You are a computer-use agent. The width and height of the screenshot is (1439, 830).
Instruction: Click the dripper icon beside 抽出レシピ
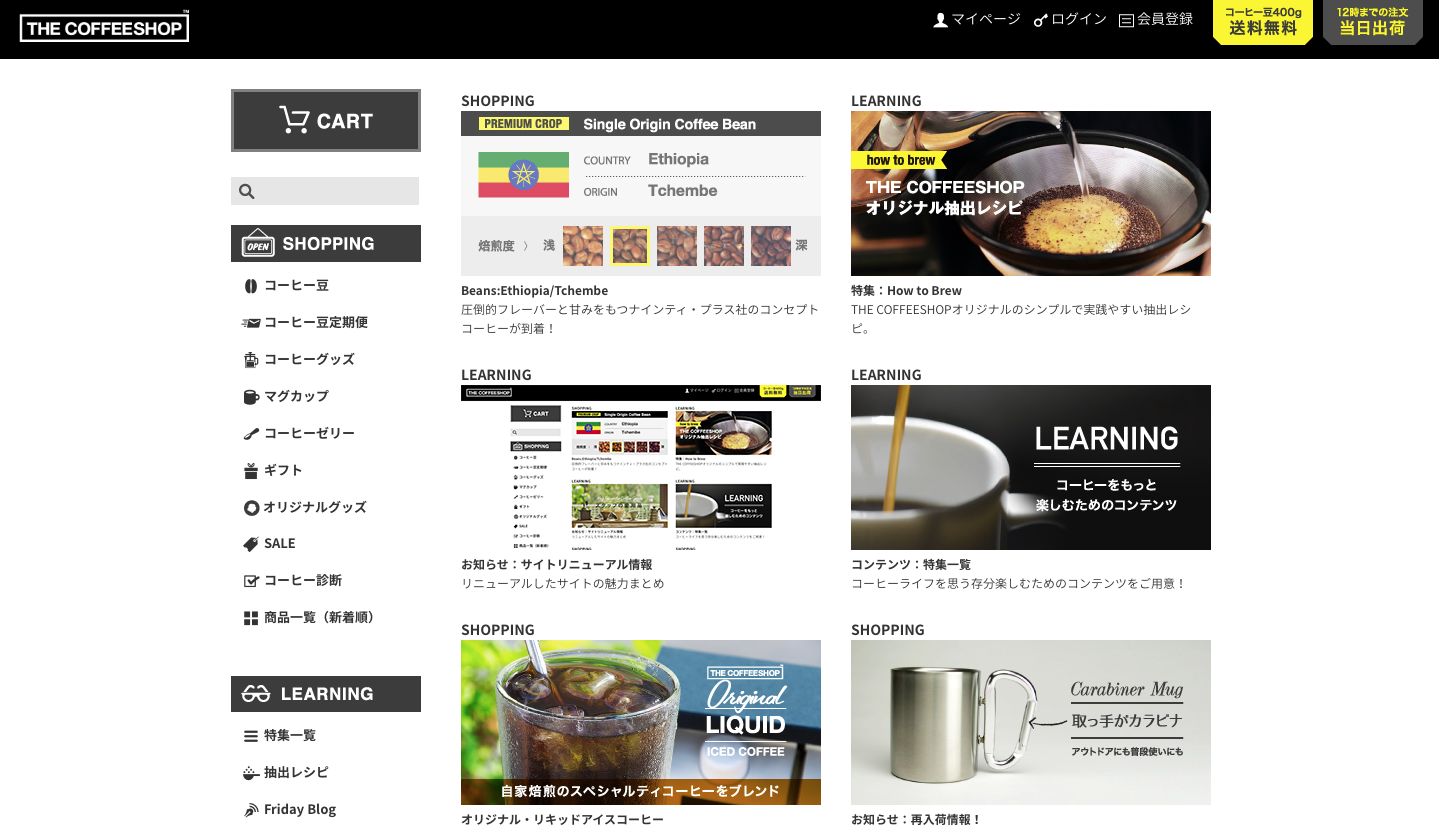(251, 773)
